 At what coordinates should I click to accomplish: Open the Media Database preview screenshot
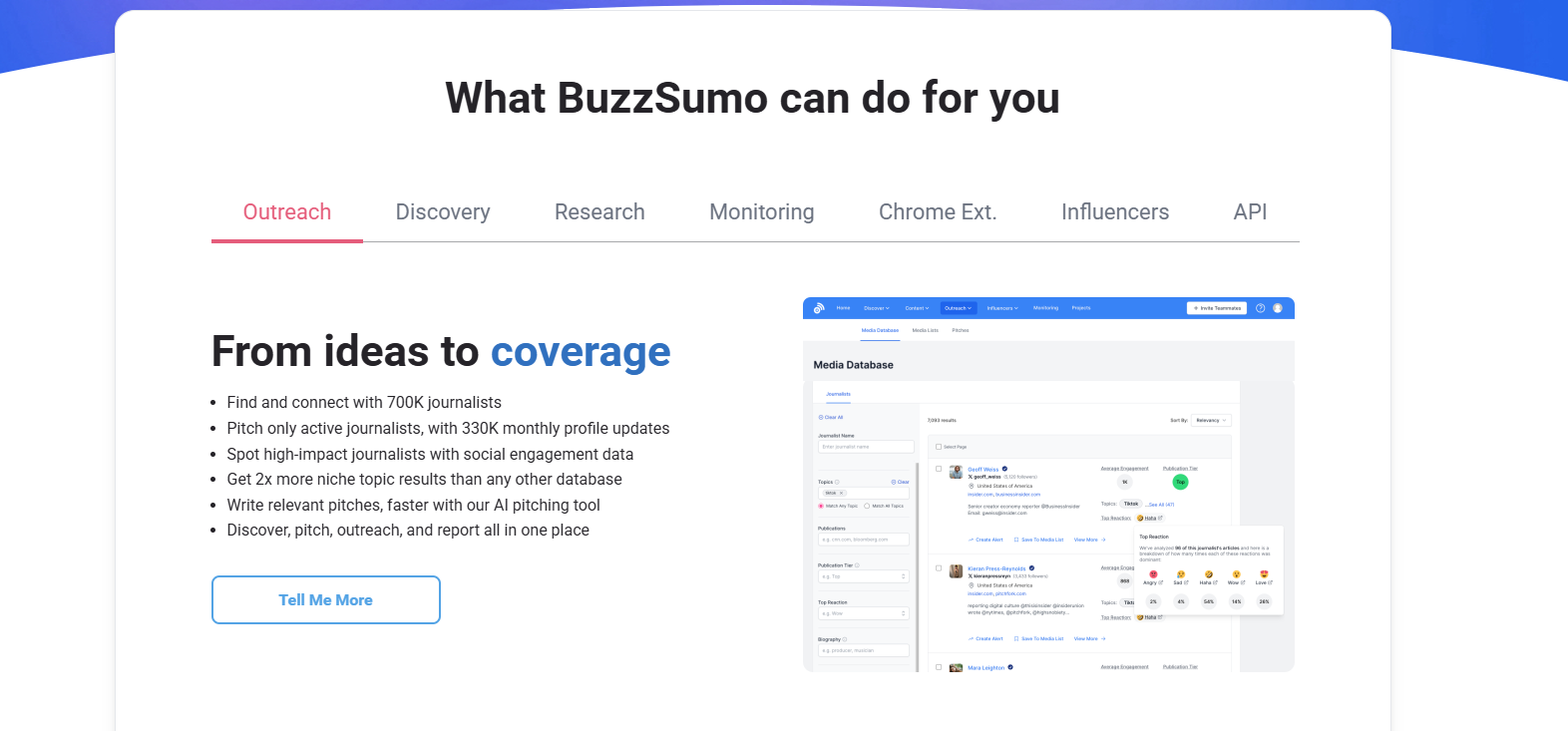point(1048,485)
